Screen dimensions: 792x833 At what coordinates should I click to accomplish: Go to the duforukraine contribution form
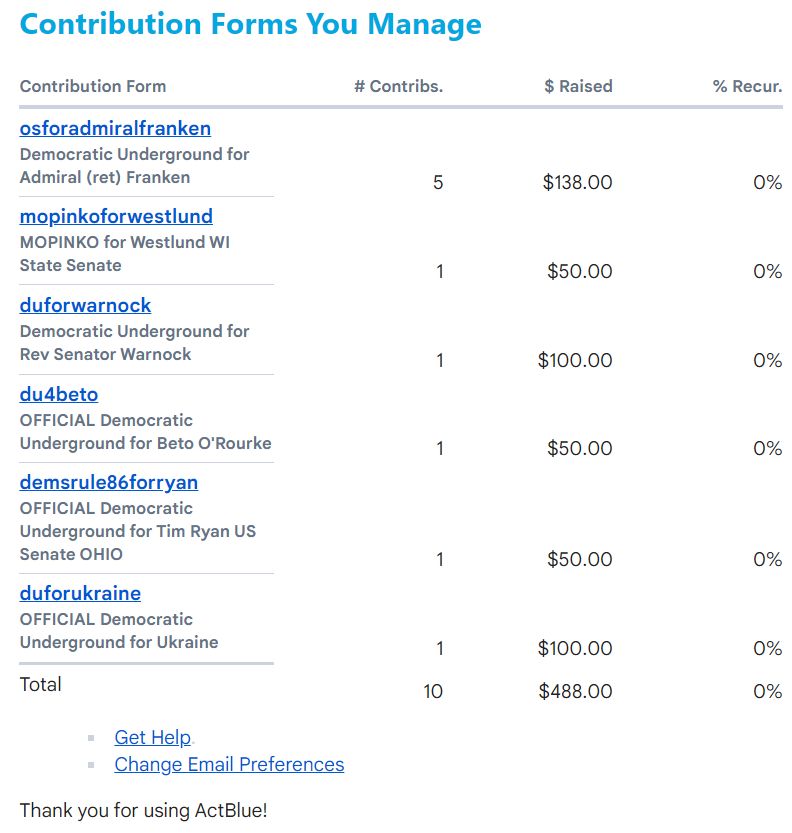tap(80, 593)
